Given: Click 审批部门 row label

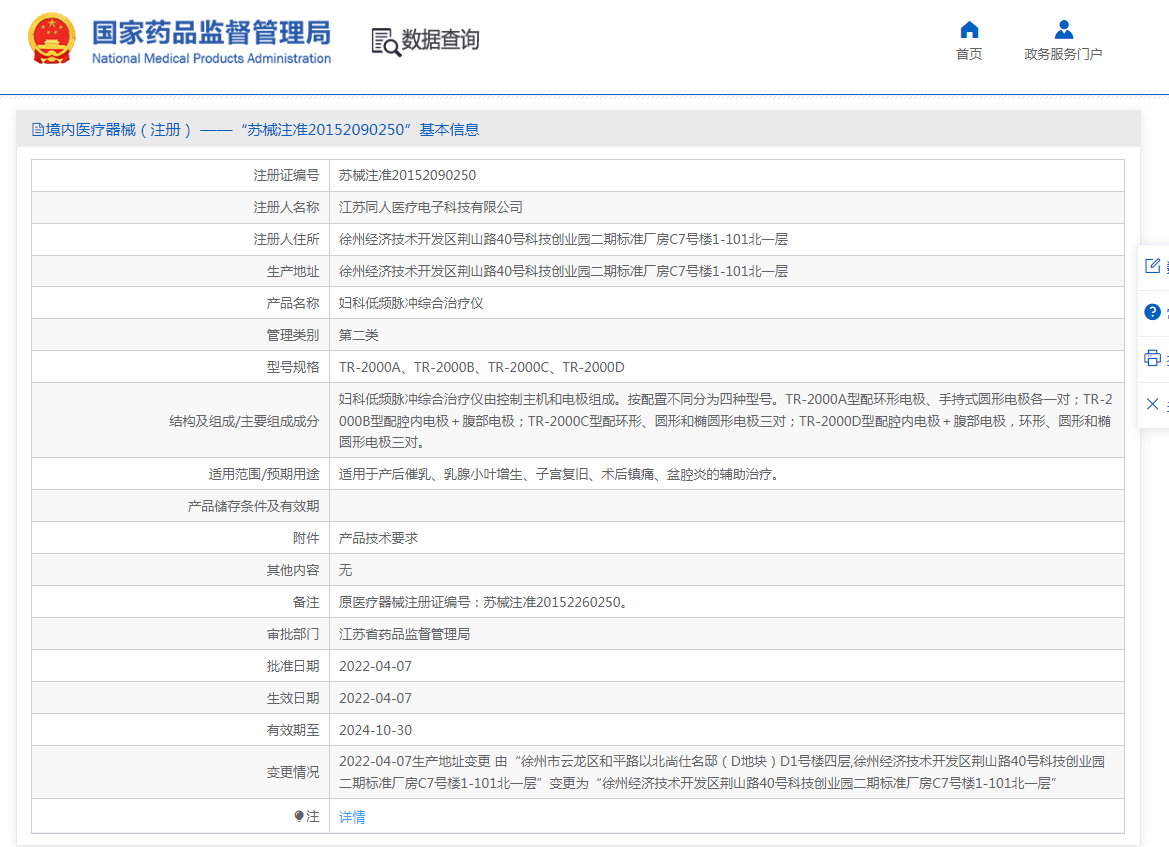Looking at the screenshot, I should 293,635.
